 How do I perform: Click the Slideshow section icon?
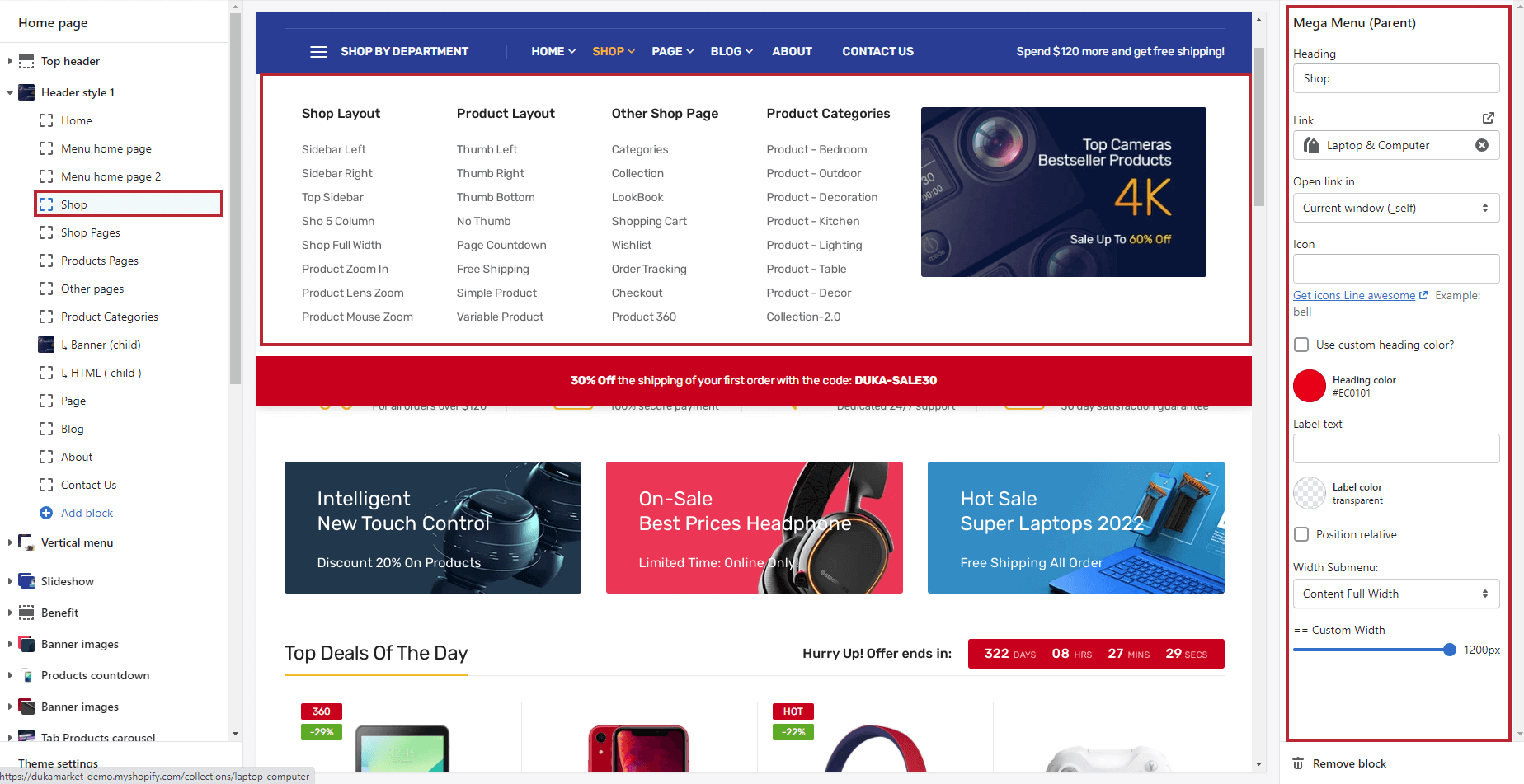coord(26,581)
